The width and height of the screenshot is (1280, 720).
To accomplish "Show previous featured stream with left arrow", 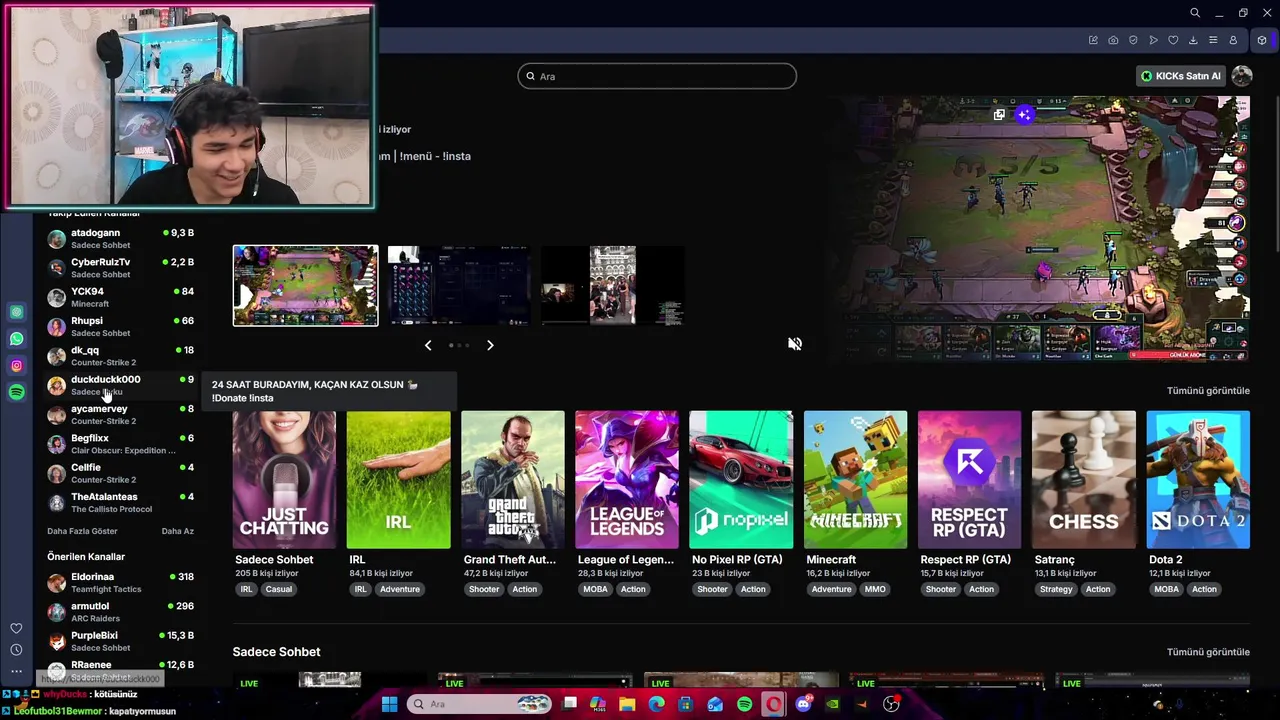I will pyautogui.click(x=428, y=345).
